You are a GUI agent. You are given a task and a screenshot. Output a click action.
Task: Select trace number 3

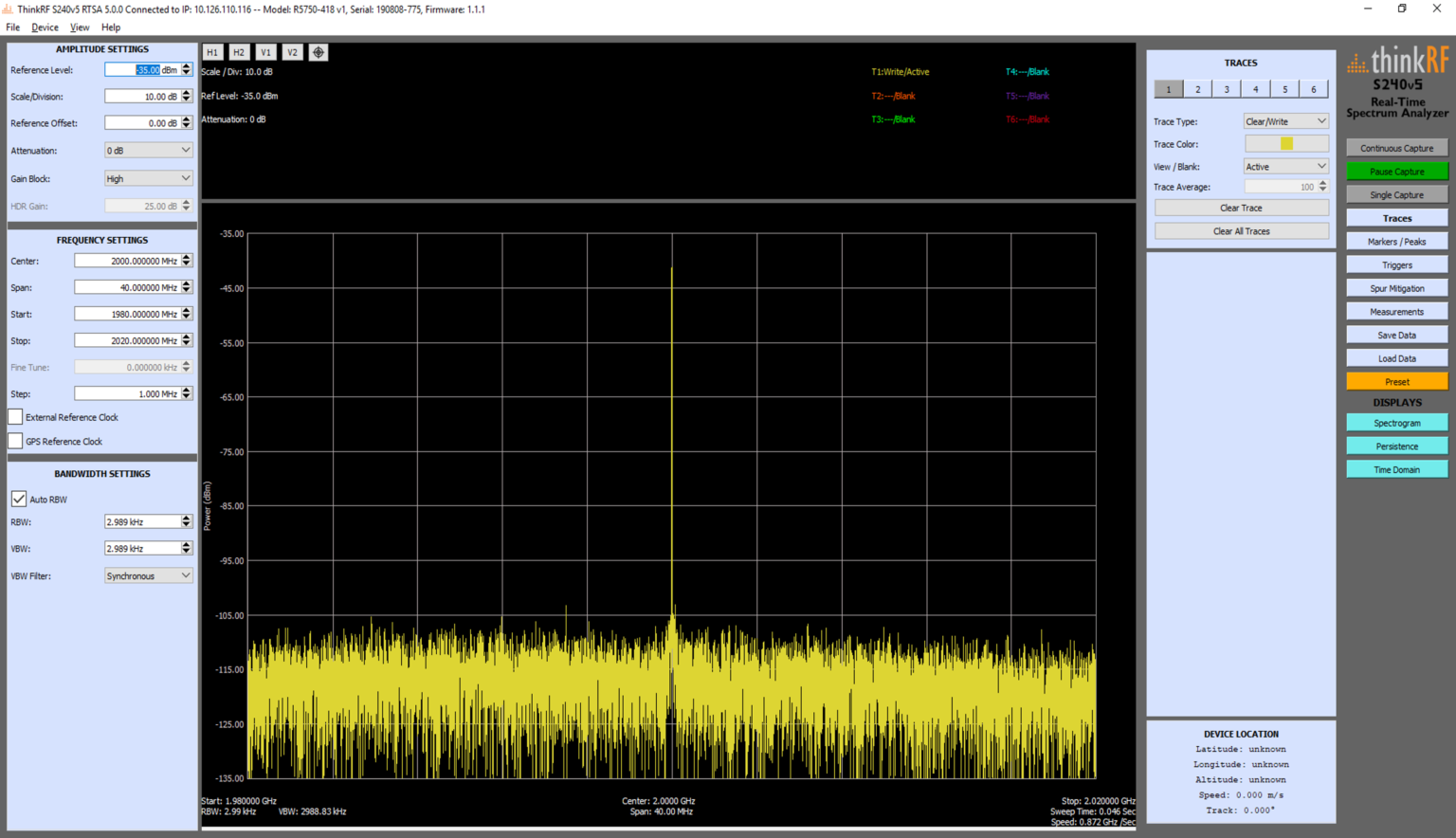[x=1226, y=88]
